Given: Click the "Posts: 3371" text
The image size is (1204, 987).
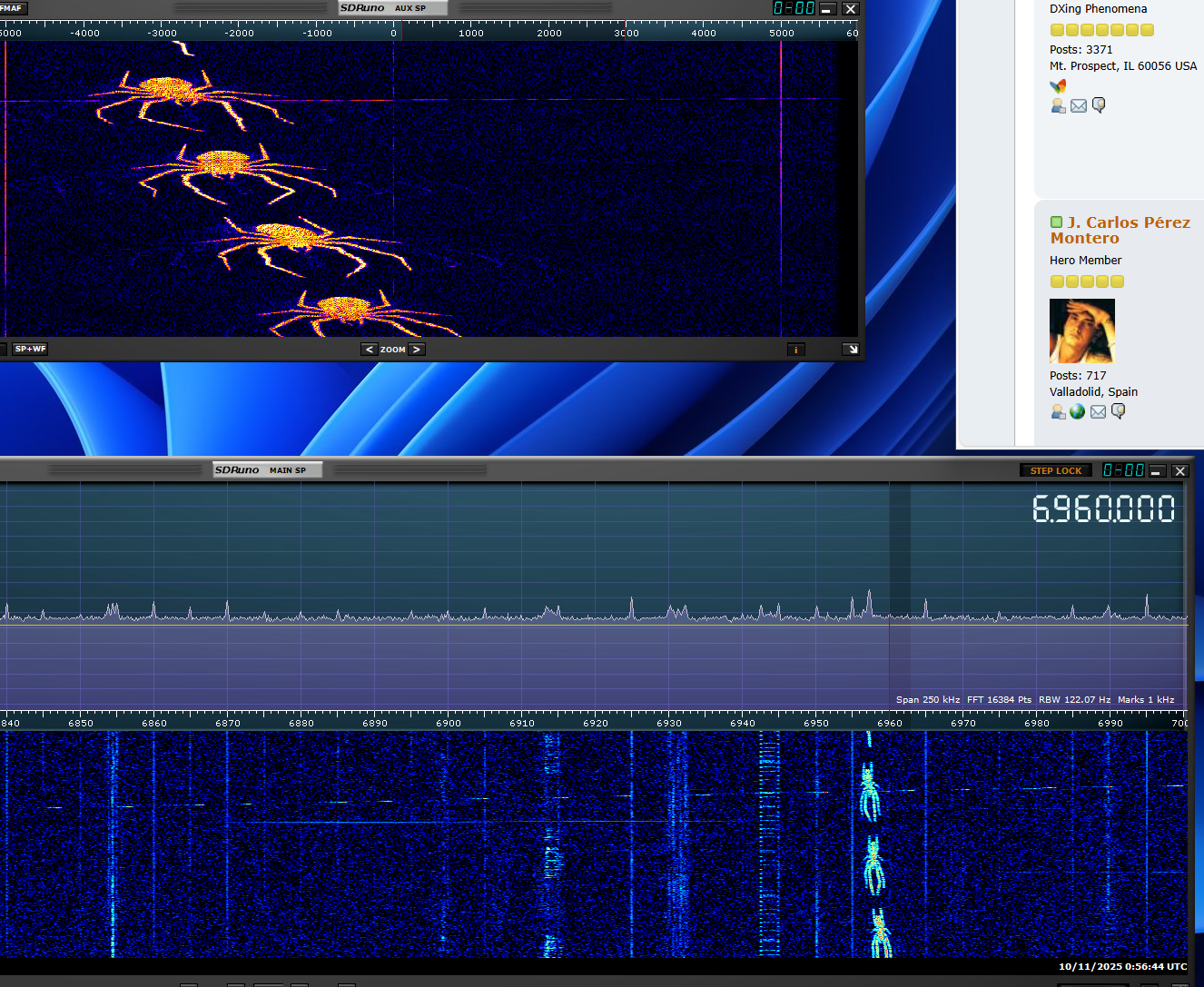Looking at the screenshot, I should pos(1081,50).
